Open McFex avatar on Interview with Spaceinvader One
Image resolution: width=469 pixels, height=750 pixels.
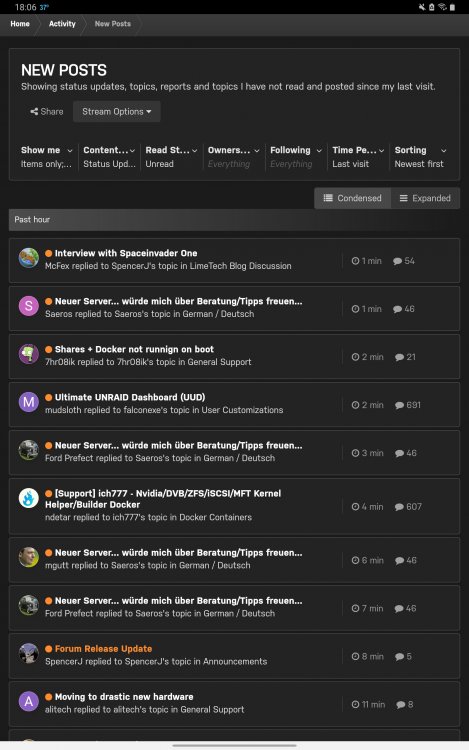[x=29, y=258]
